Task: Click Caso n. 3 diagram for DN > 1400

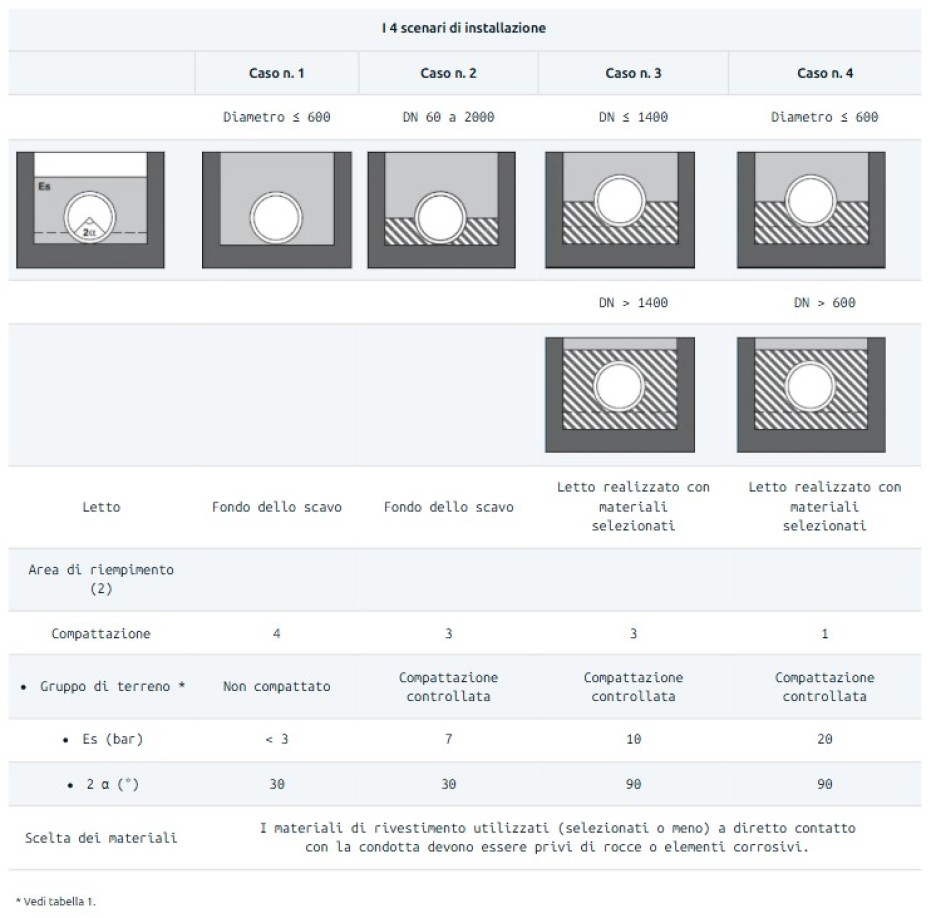Action: coord(620,395)
